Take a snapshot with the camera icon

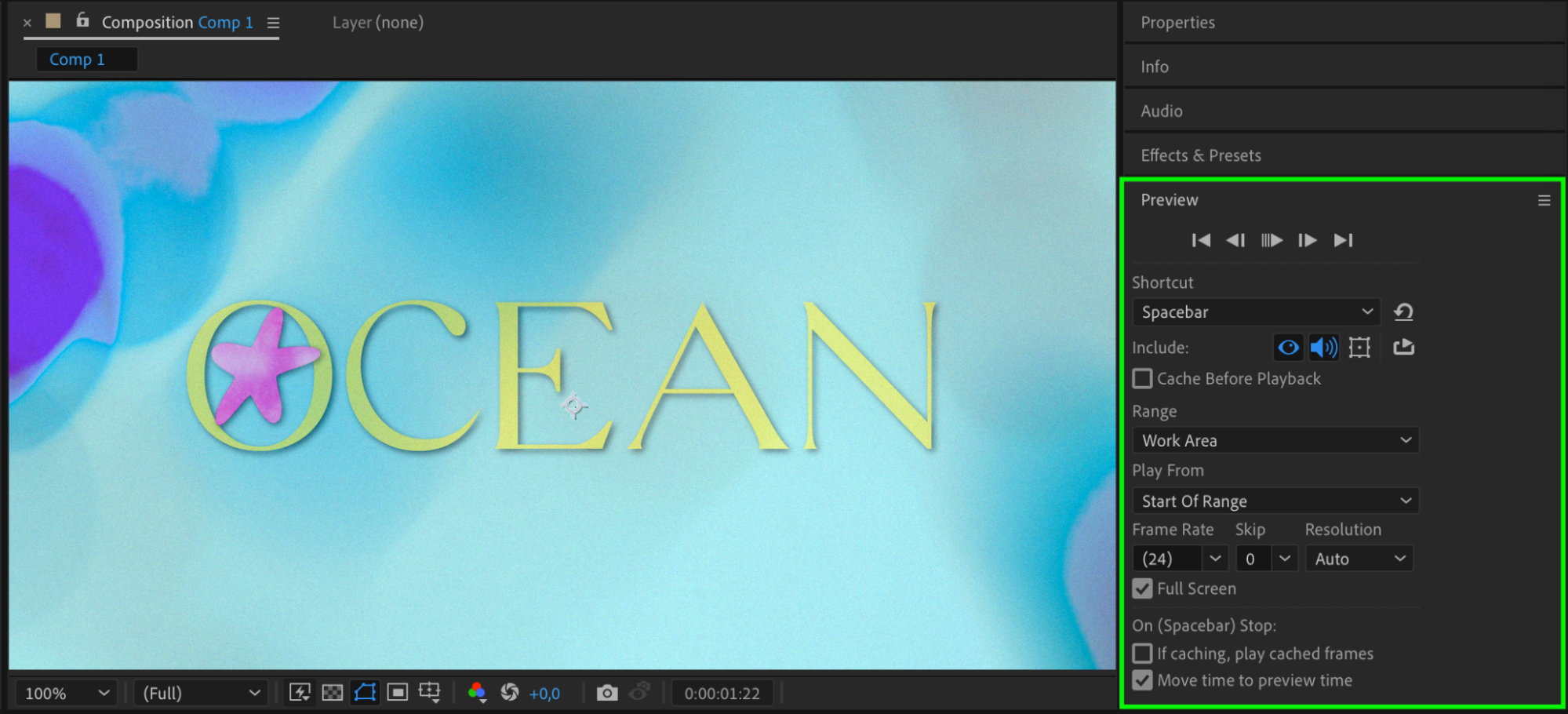[x=606, y=693]
